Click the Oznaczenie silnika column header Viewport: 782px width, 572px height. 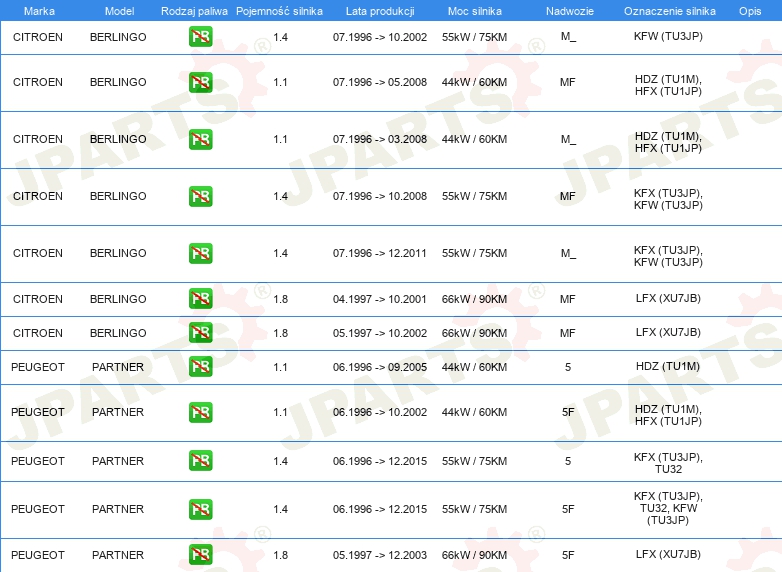[x=669, y=11]
